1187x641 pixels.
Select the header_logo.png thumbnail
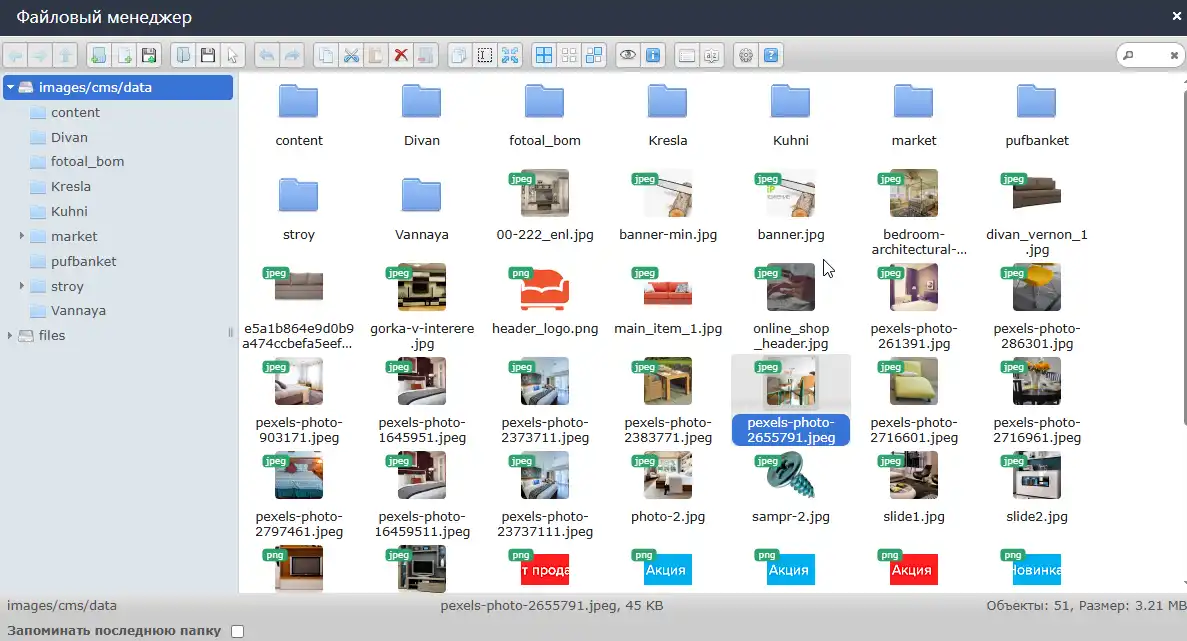pyautogui.click(x=545, y=289)
